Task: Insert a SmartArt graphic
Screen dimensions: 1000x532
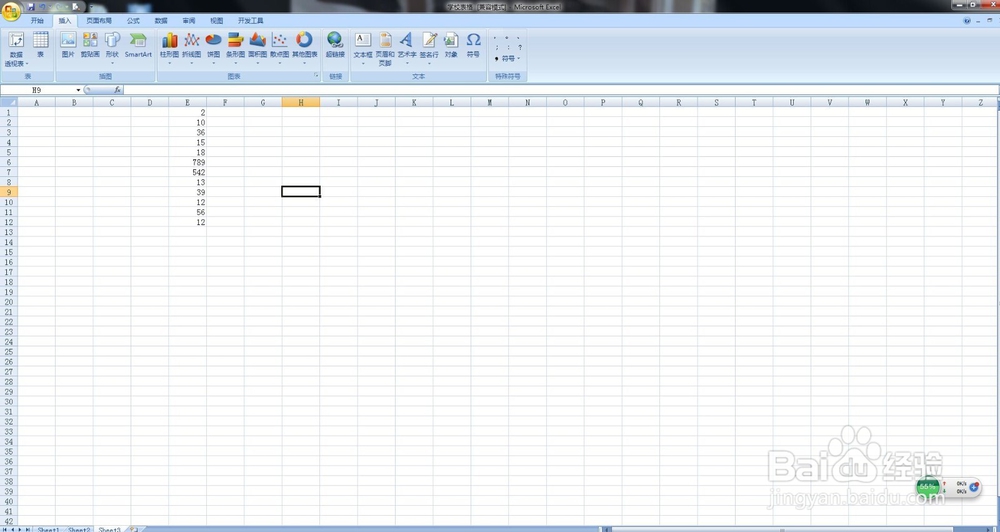Action: tap(138, 45)
